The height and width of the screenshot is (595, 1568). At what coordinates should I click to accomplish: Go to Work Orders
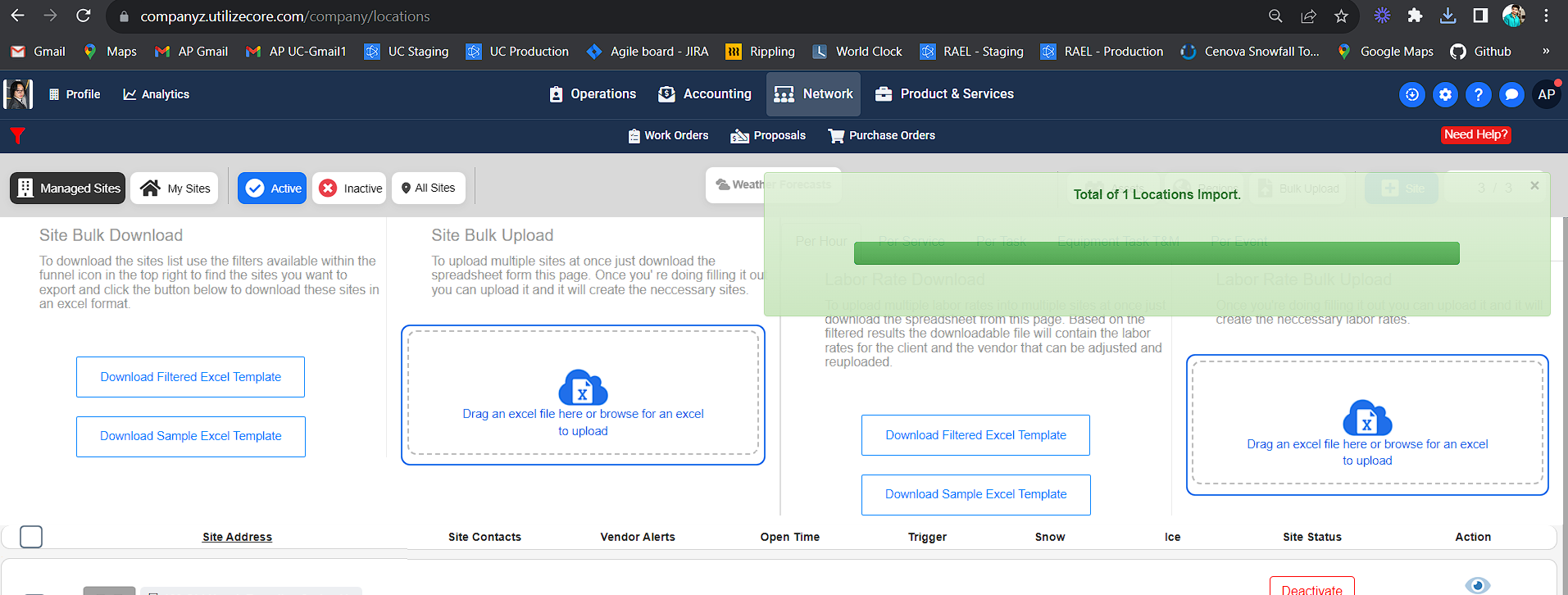coord(668,135)
